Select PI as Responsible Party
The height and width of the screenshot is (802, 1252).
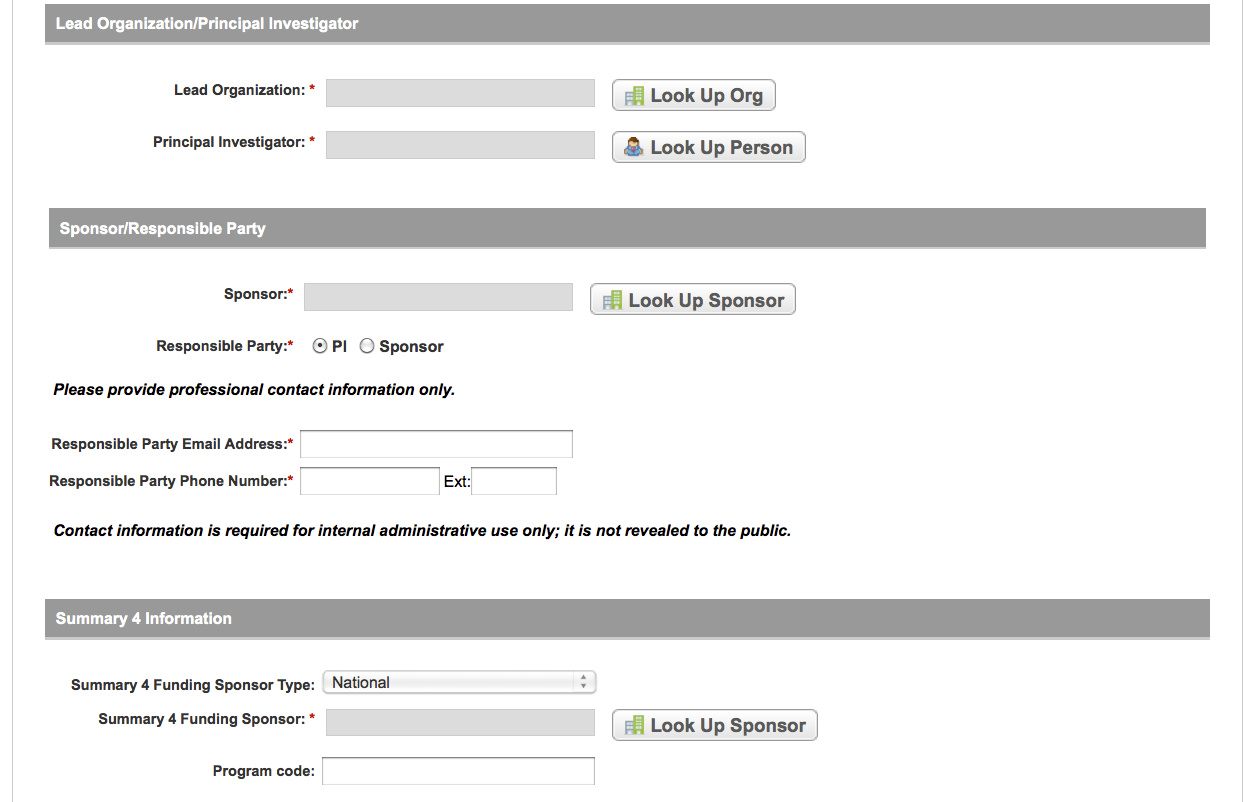(320, 346)
